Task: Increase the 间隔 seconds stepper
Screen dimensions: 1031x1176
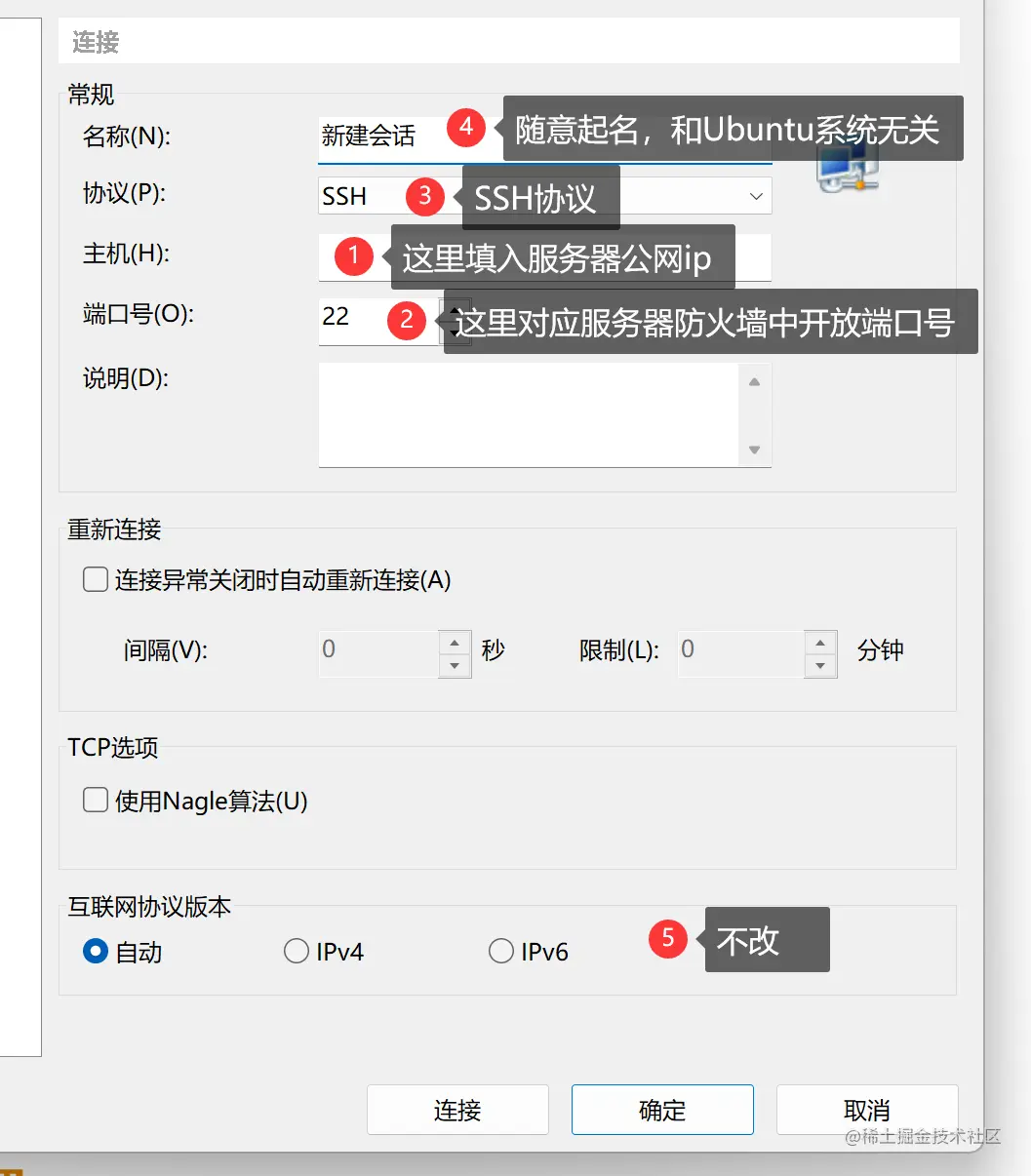Action: (455, 643)
